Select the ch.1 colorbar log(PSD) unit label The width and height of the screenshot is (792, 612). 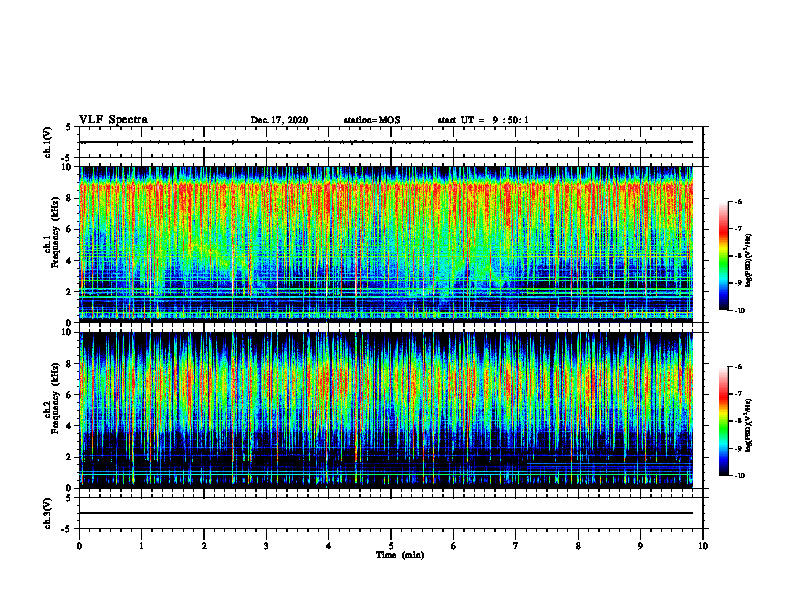tap(749, 261)
